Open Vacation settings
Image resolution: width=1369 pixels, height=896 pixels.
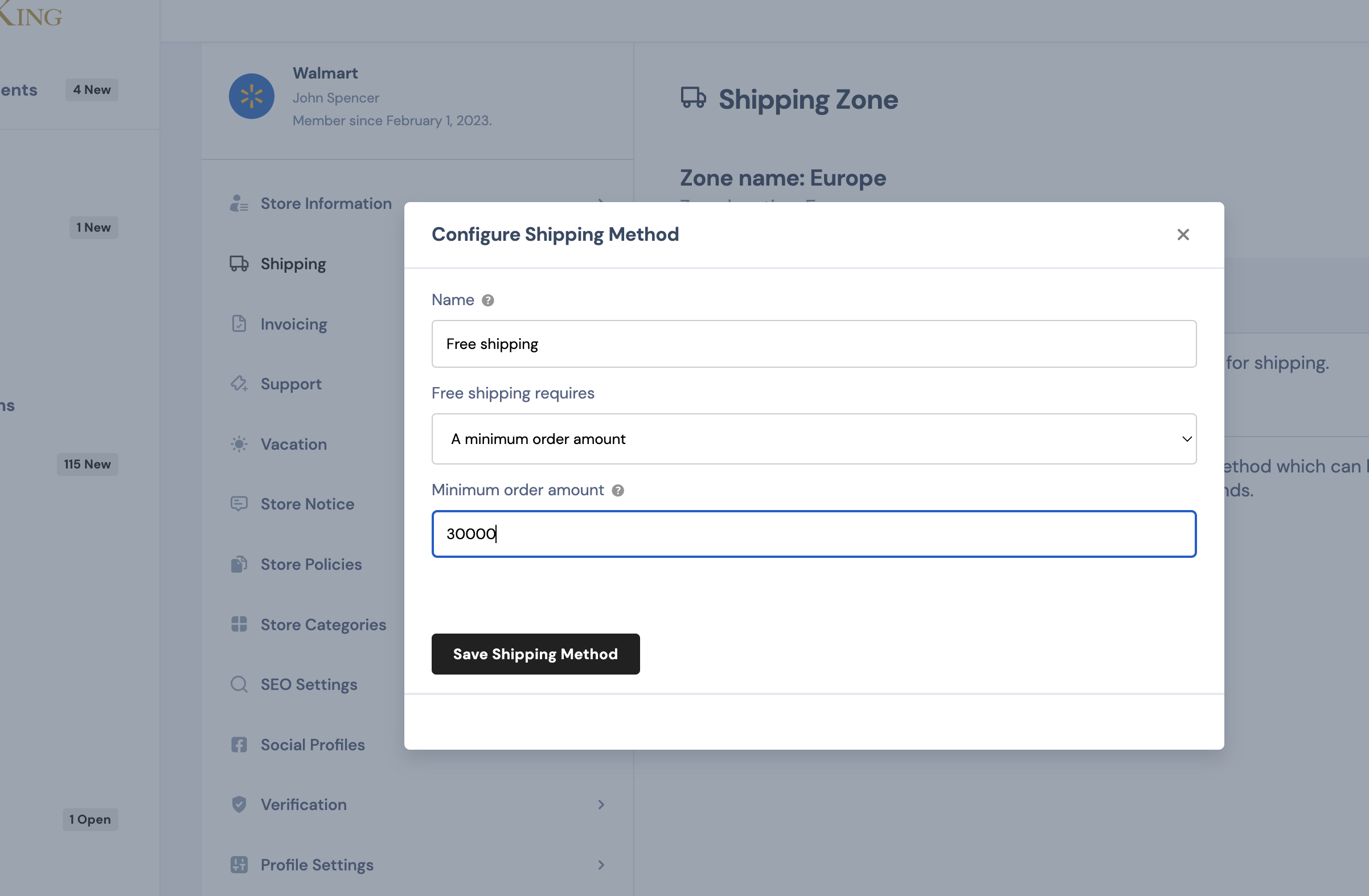293,444
